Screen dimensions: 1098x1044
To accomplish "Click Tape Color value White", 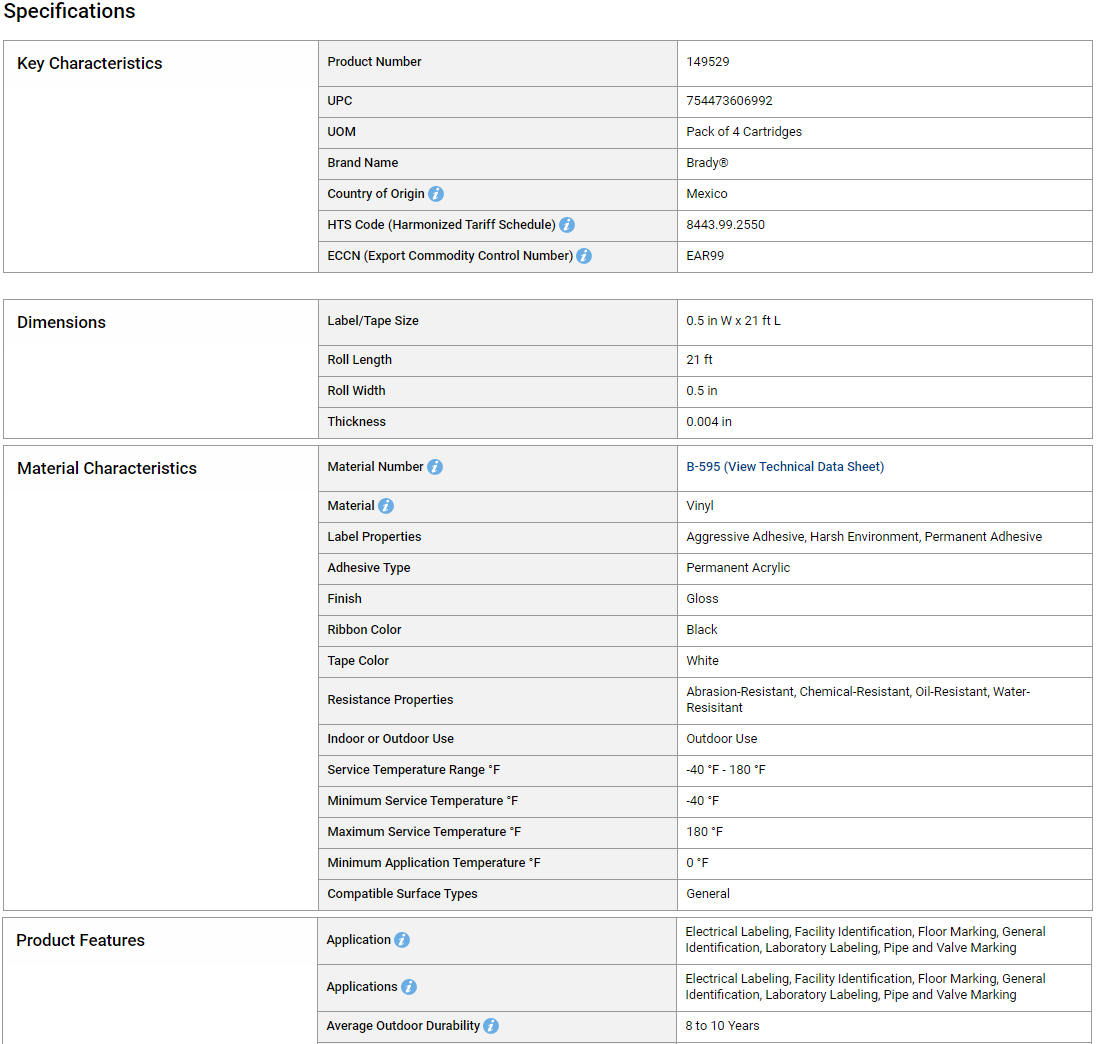I will point(702,660).
